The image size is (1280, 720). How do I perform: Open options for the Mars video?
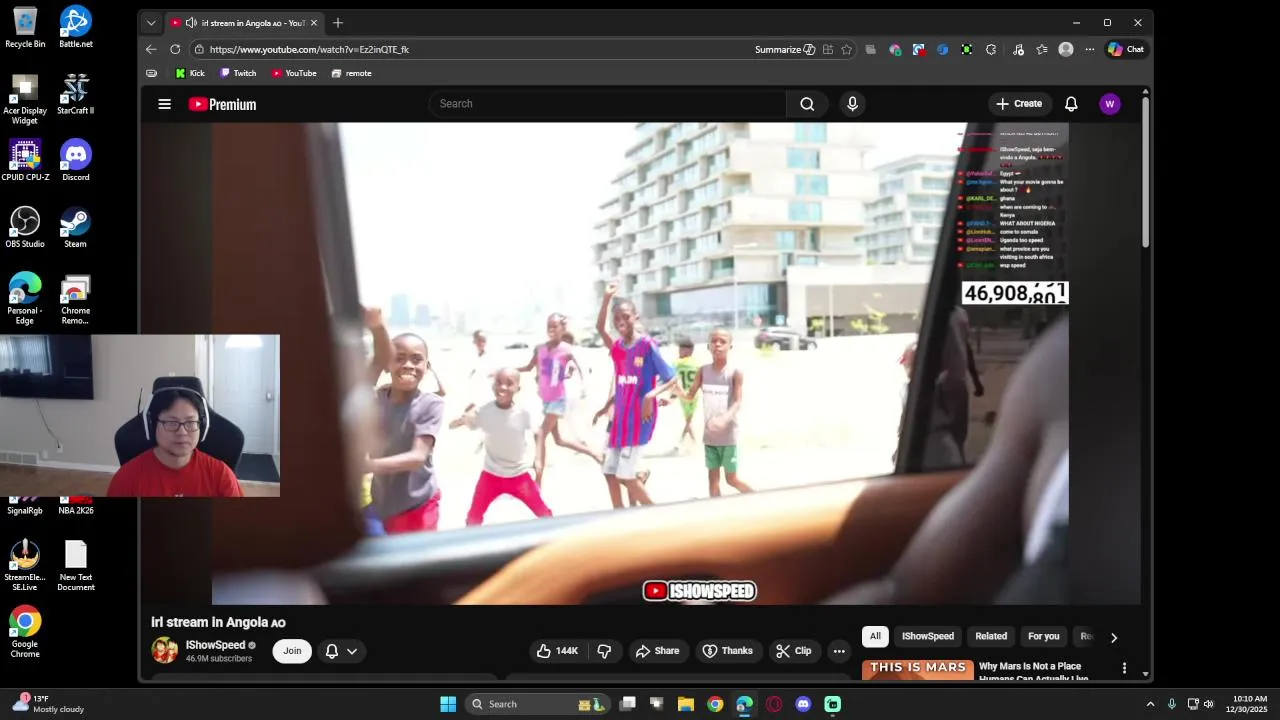pyautogui.click(x=1124, y=668)
